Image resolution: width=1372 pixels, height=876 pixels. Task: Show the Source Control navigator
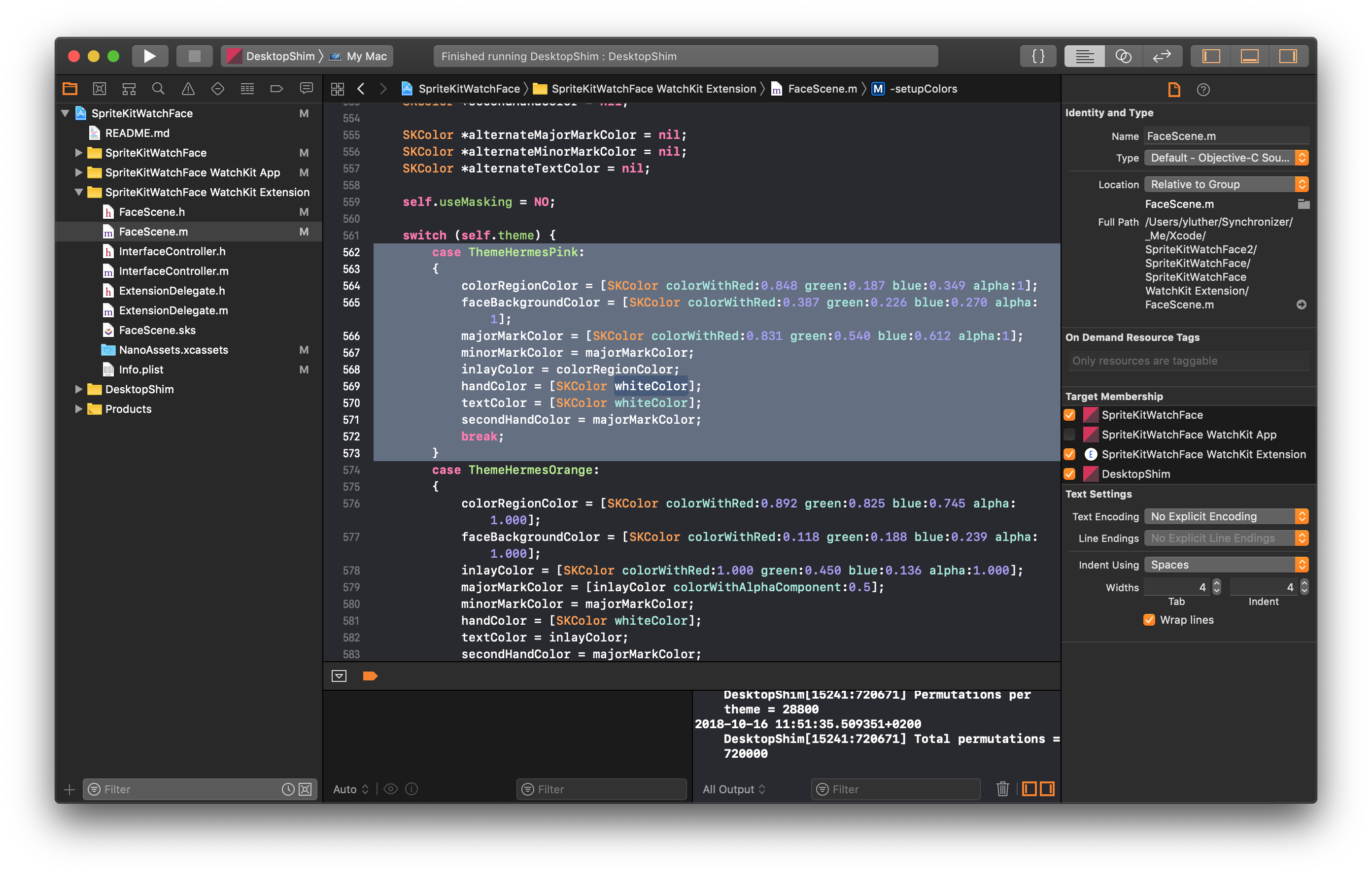click(100, 89)
